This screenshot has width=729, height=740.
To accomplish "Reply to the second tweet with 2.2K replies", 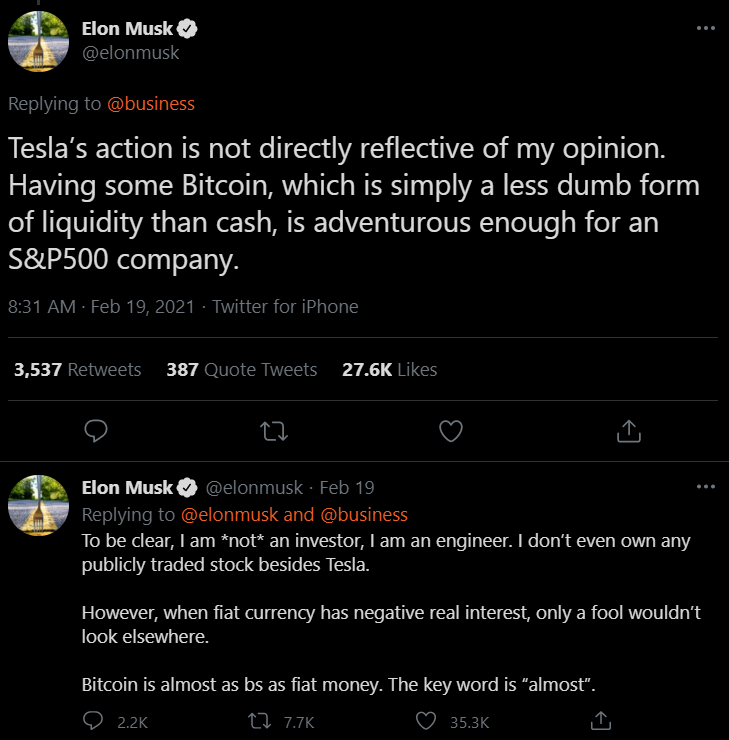I will 93,720.
